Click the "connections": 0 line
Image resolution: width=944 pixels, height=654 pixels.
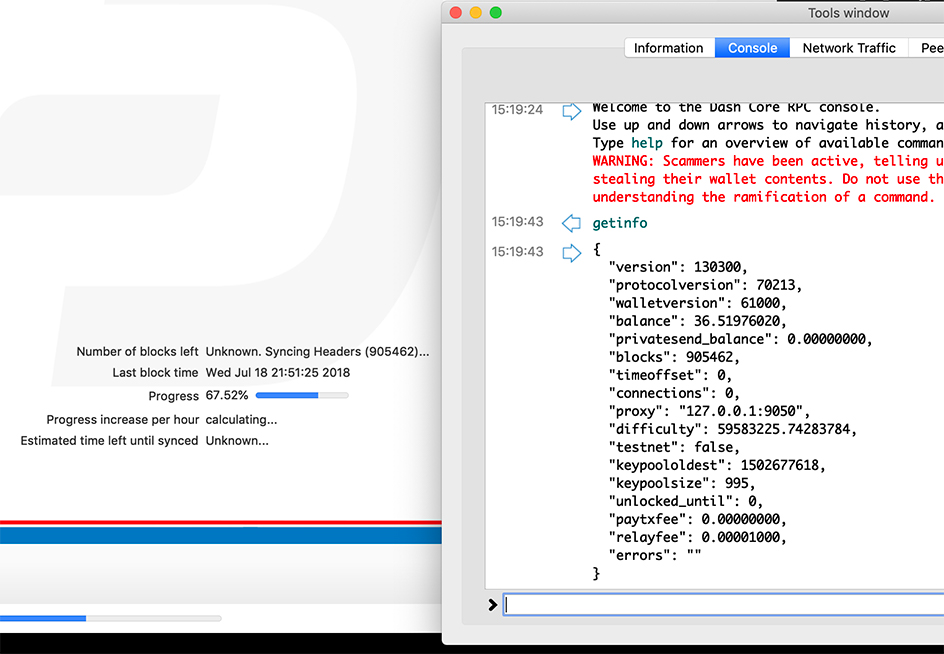[674, 393]
